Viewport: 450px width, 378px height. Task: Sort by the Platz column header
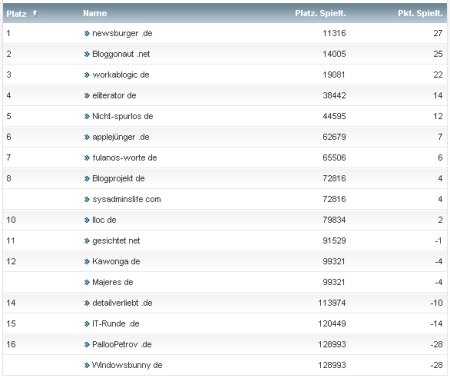(x=16, y=14)
